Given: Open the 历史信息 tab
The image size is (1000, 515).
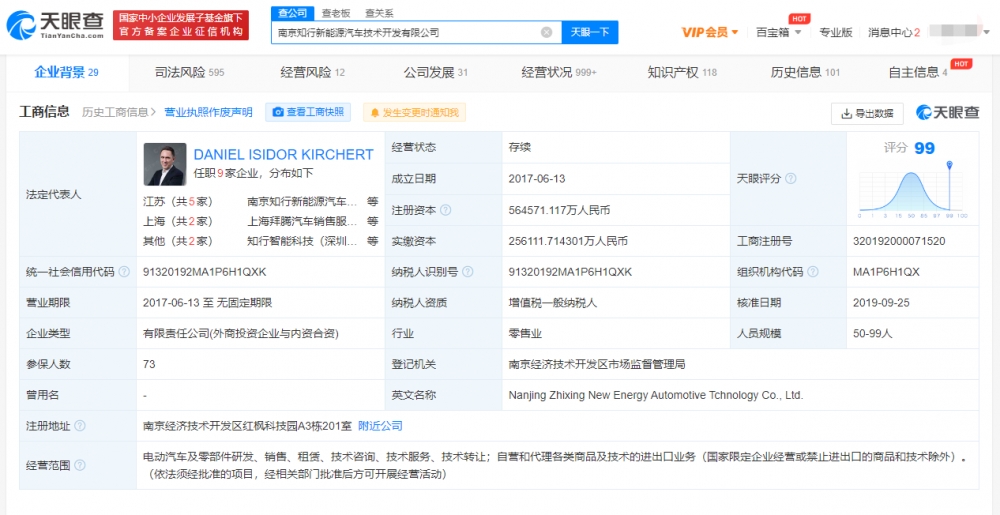Looking at the screenshot, I should pyautogui.click(x=805, y=73).
